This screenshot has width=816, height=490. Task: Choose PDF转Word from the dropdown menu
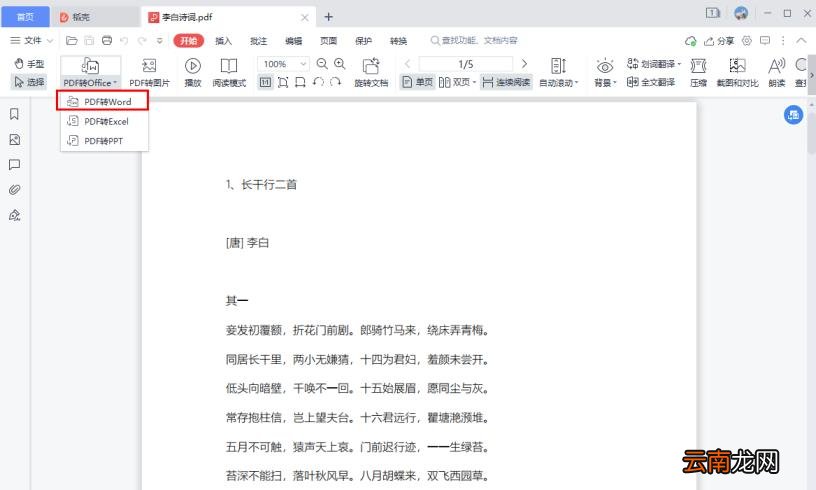tap(103, 101)
